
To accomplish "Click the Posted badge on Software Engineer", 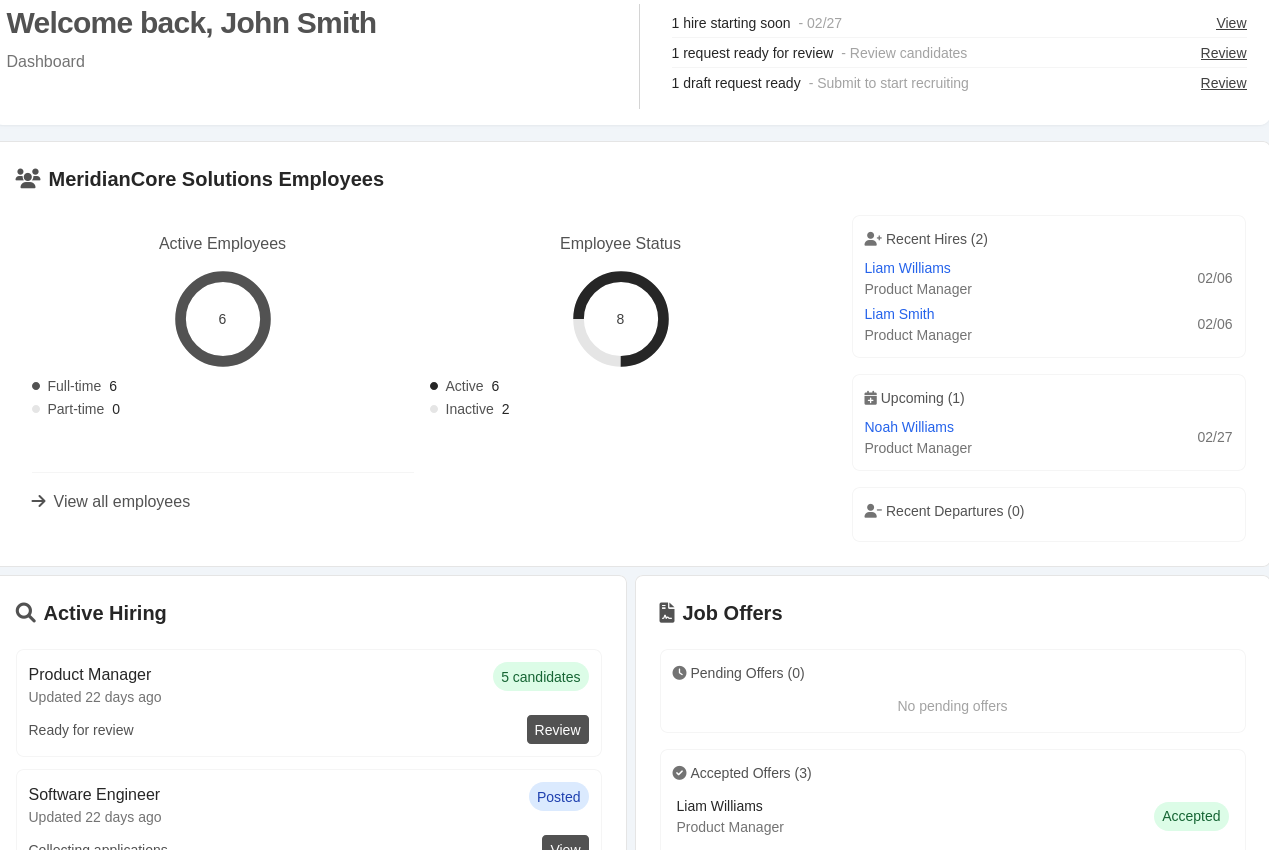I will click(558, 797).
